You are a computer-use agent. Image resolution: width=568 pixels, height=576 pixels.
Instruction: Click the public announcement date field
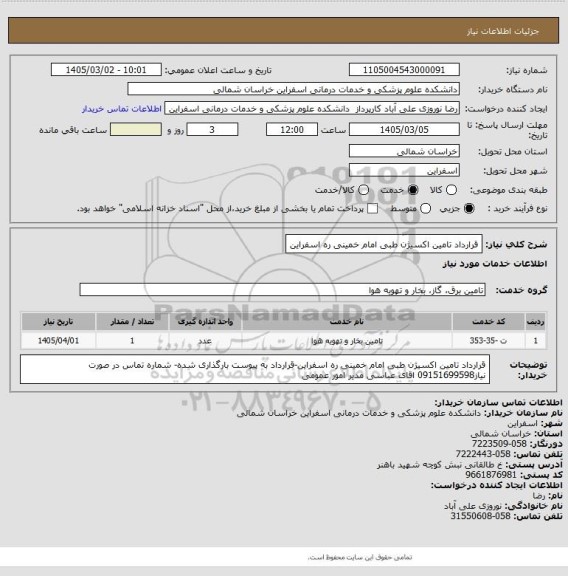pos(106,70)
